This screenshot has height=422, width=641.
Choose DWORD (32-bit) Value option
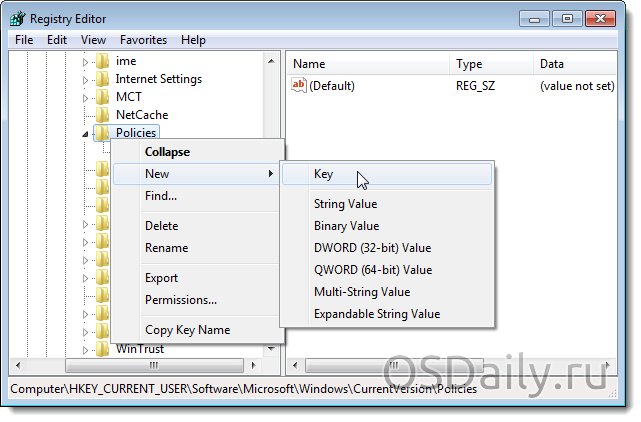[372, 248]
